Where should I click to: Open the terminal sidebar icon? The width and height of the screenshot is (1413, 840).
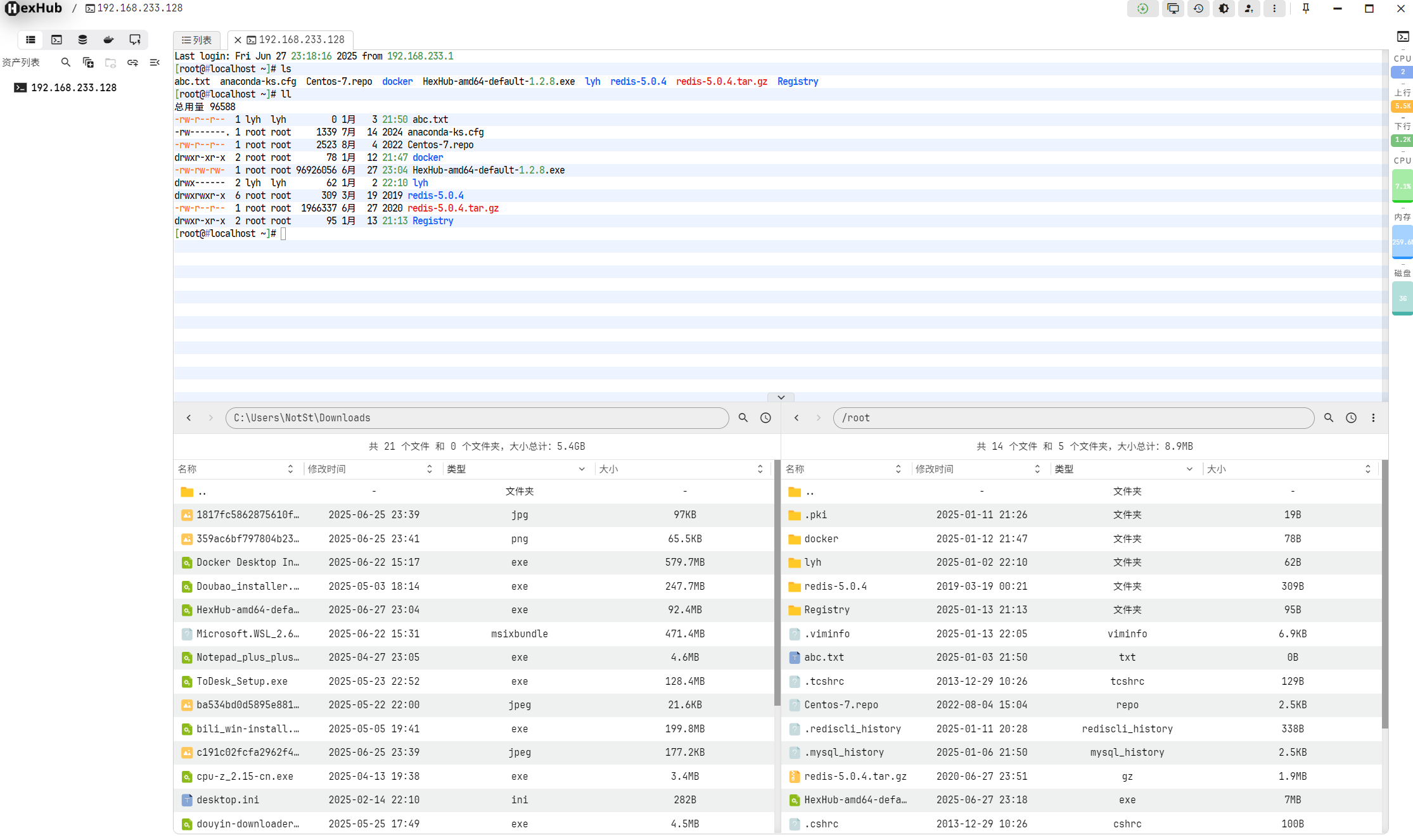[x=56, y=39]
